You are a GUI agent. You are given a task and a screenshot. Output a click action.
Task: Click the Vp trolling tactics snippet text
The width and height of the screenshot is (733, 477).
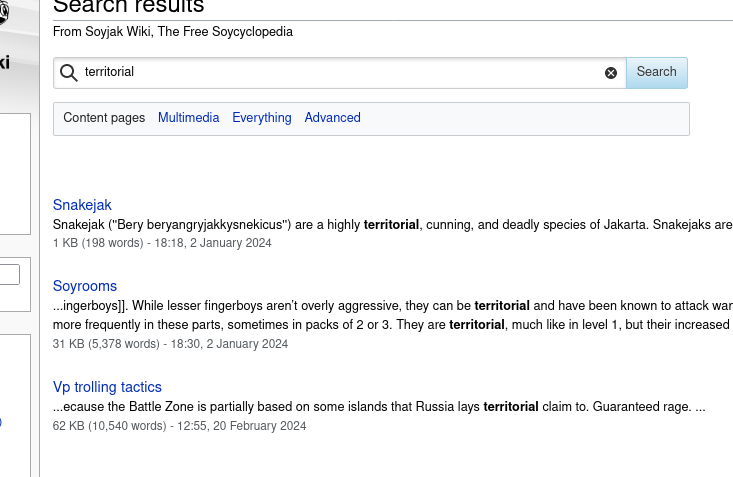[x=379, y=407]
